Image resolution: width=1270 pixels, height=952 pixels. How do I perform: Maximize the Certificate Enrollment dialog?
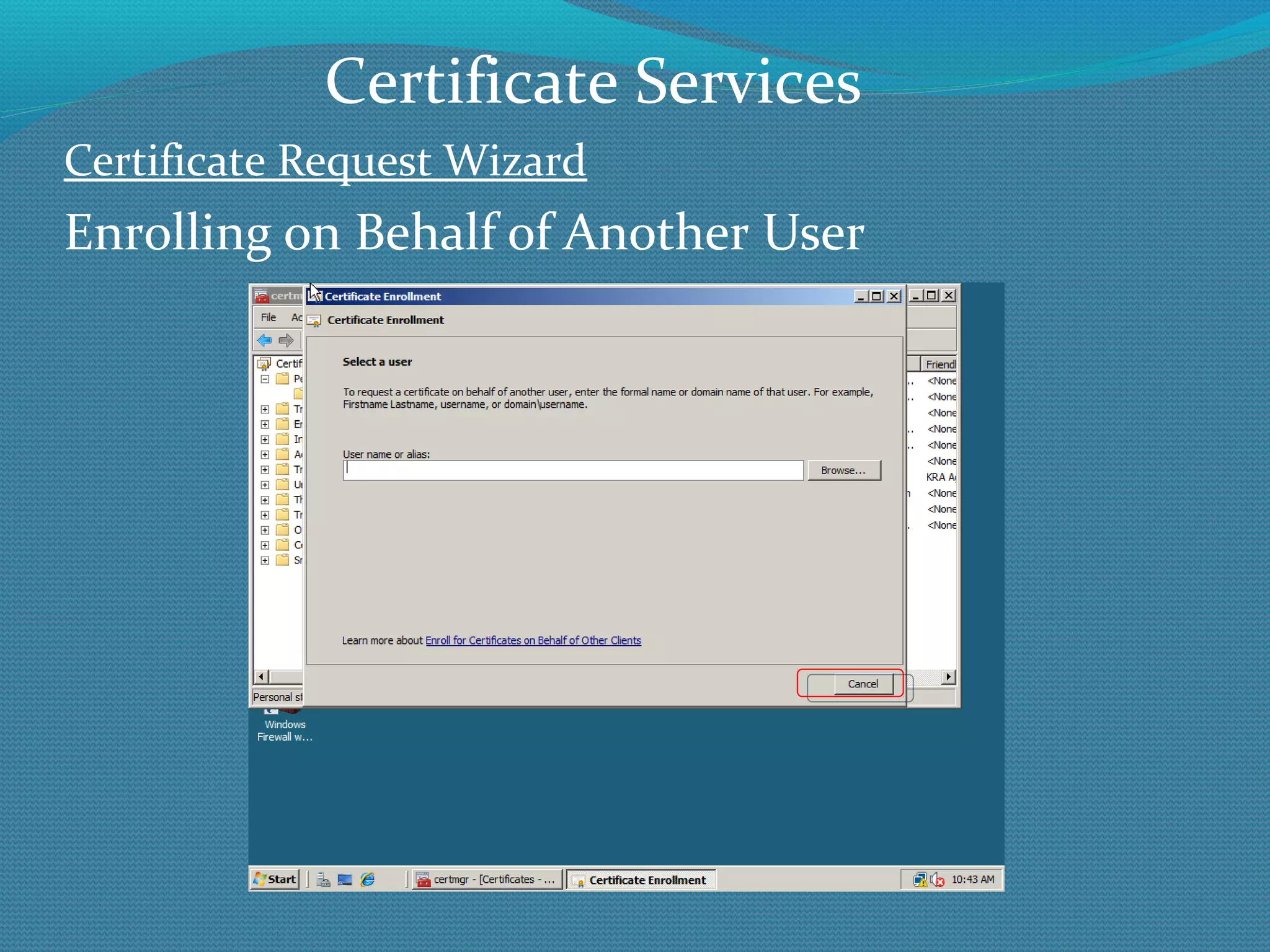(x=876, y=296)
